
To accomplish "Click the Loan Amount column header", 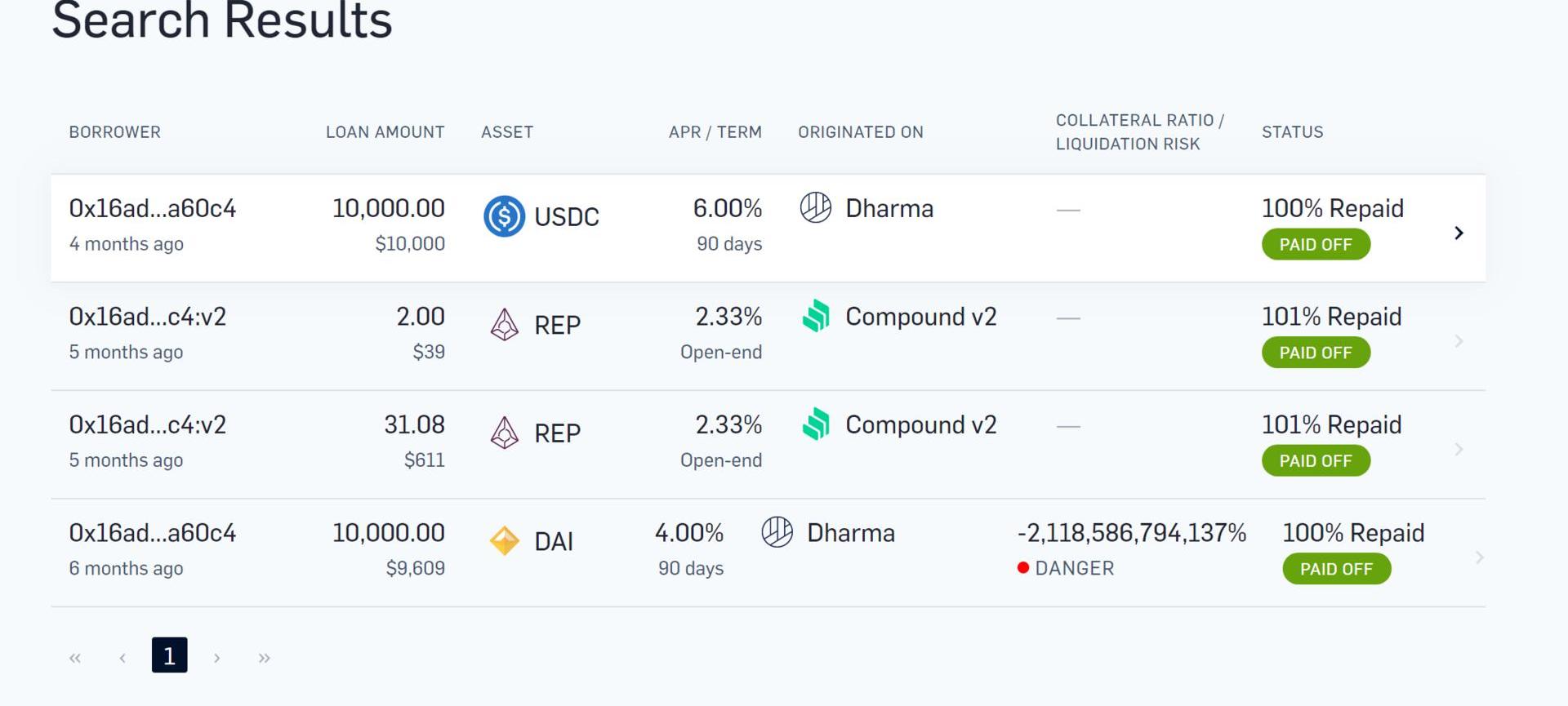I will 385,132.
